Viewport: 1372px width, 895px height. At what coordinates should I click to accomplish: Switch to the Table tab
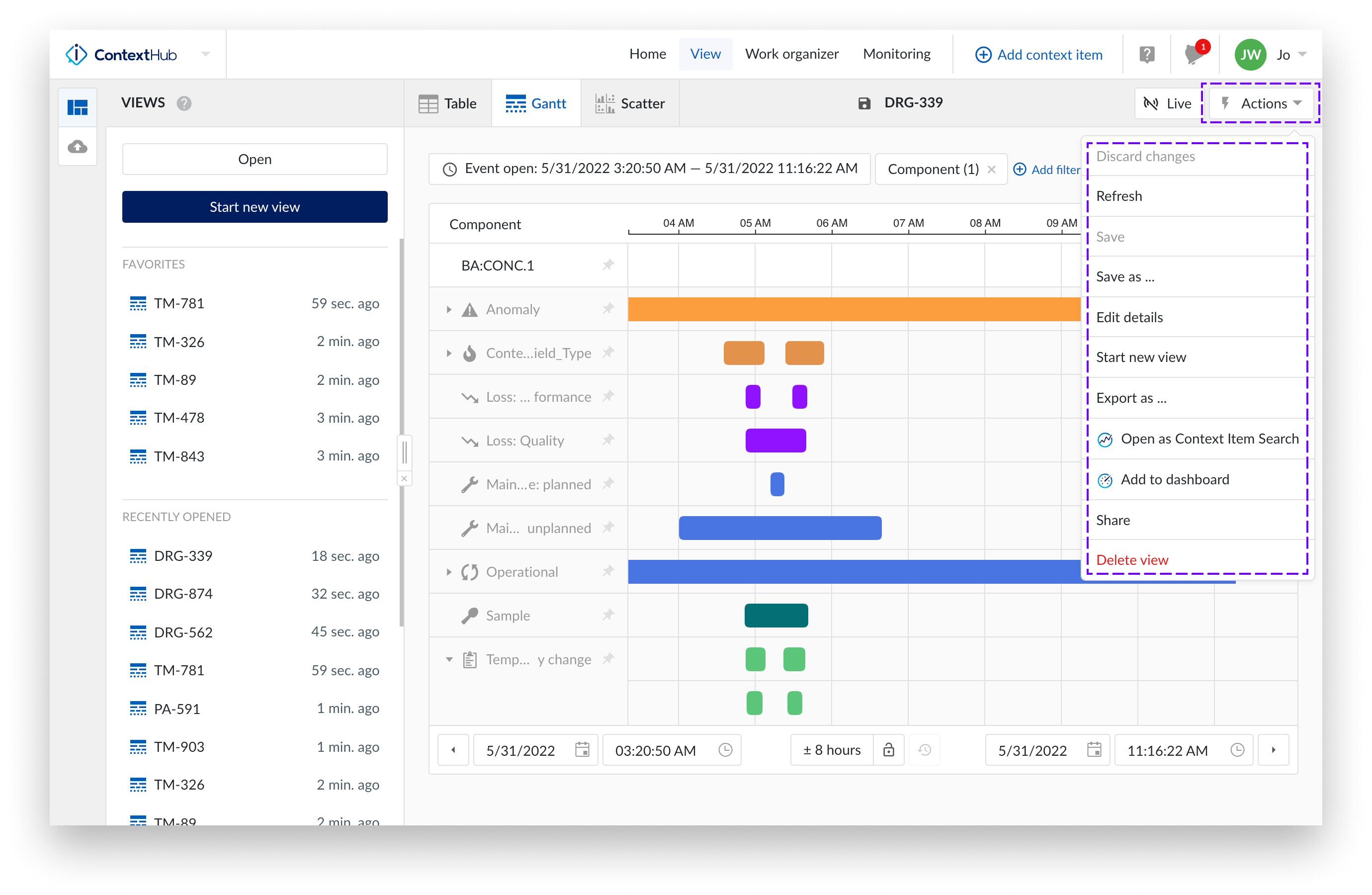coord(448,103)
